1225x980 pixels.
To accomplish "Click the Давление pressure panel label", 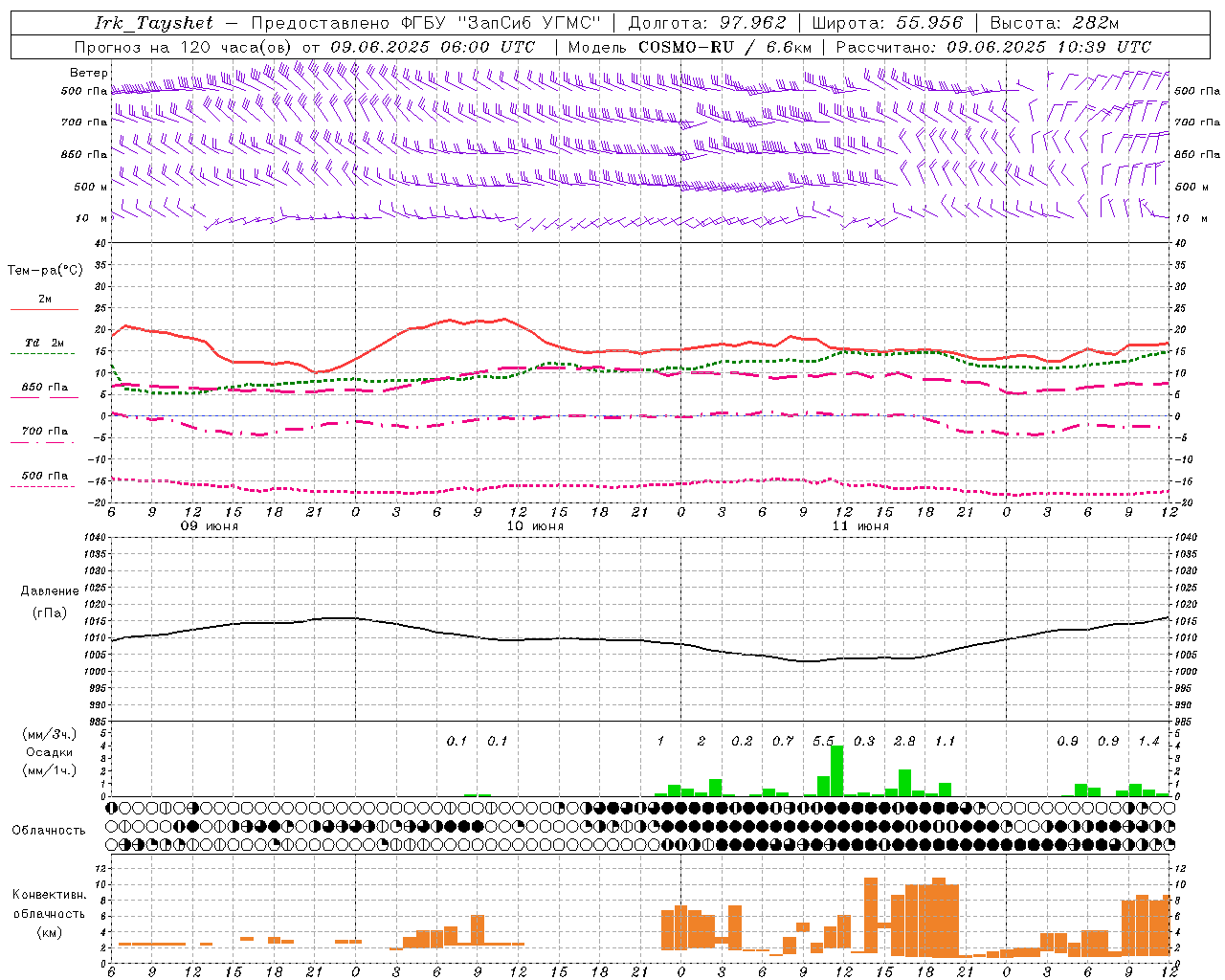I will pos(50,591).
